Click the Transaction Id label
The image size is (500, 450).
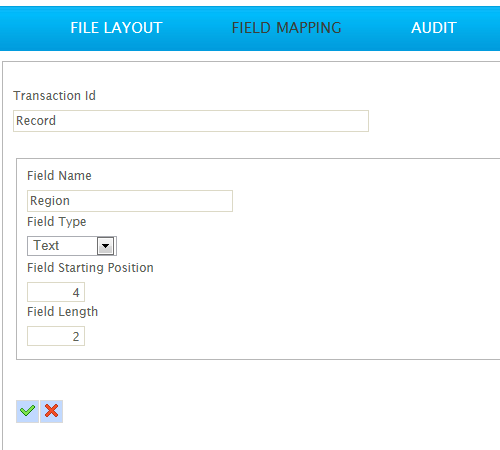tap(54, 96)
